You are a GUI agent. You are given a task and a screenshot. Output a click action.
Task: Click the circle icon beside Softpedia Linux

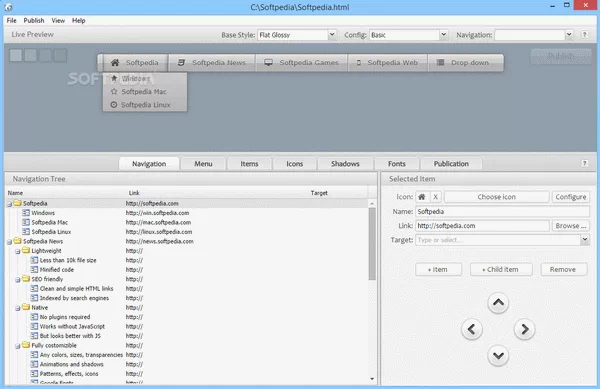pos(114,104)
